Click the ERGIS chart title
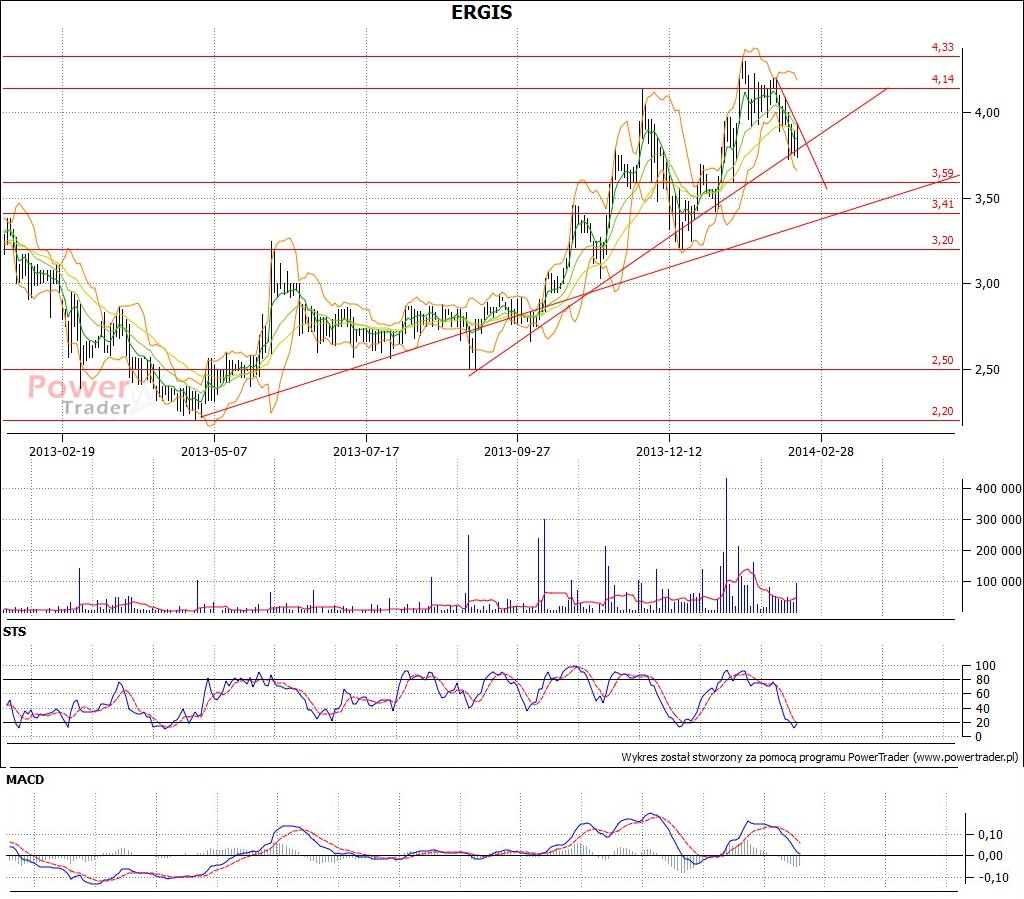Screen dimensions: 1024x899 [482, 12]
